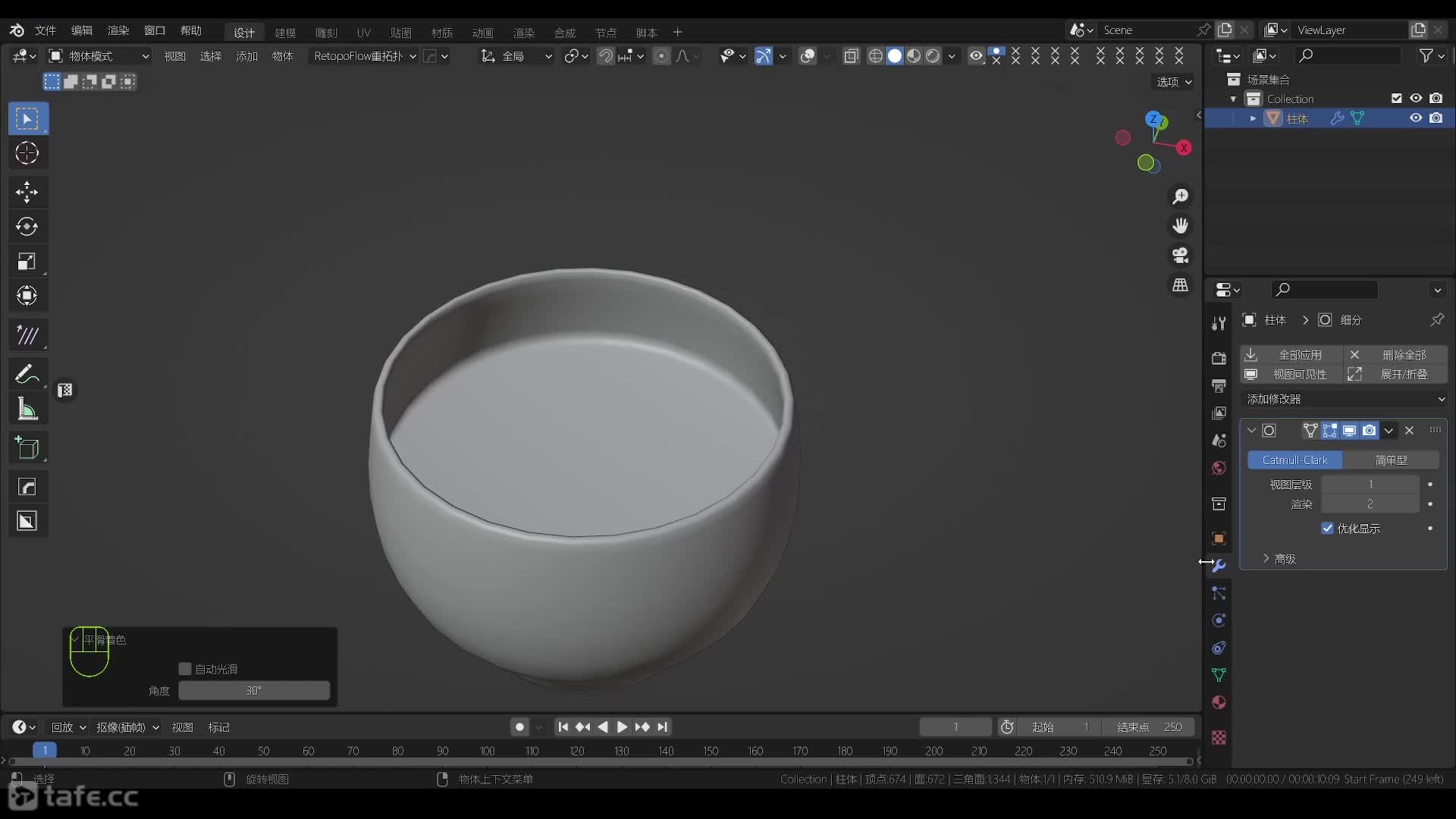The image size is (1456, 819).
Task: Toggle X-ray display
Action: tap(851, 56)
